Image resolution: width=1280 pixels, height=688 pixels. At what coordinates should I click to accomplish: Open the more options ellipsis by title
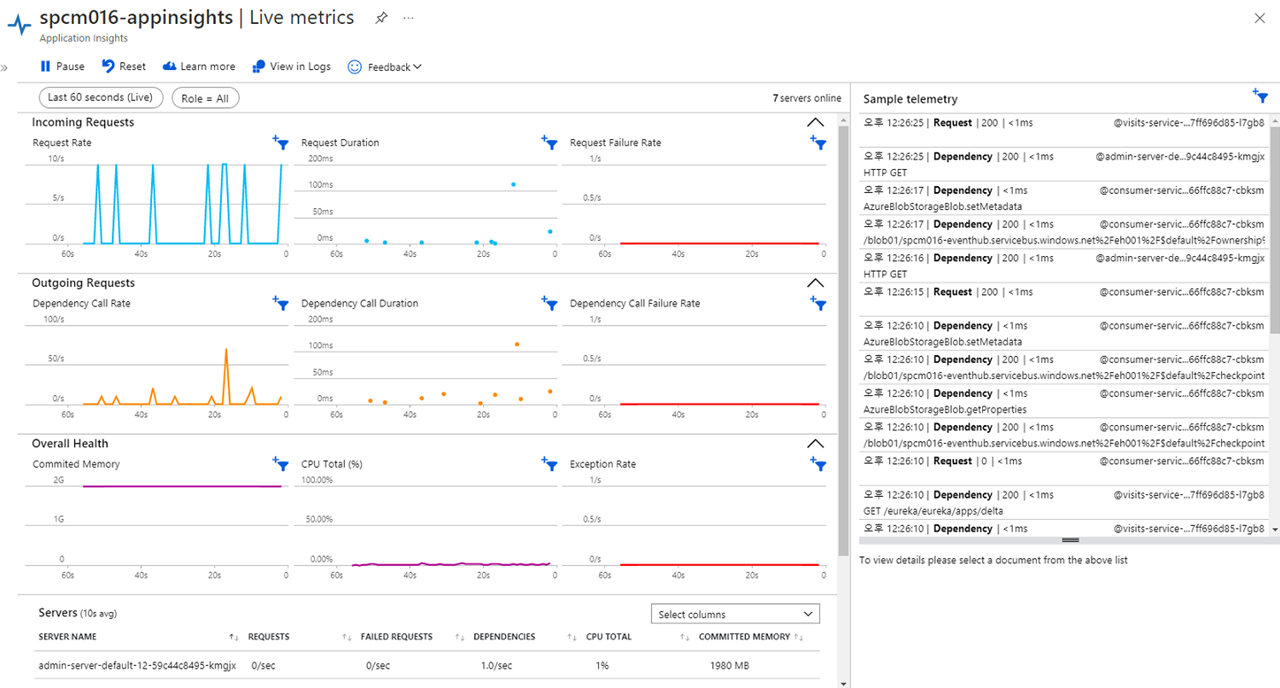(408, 18)
